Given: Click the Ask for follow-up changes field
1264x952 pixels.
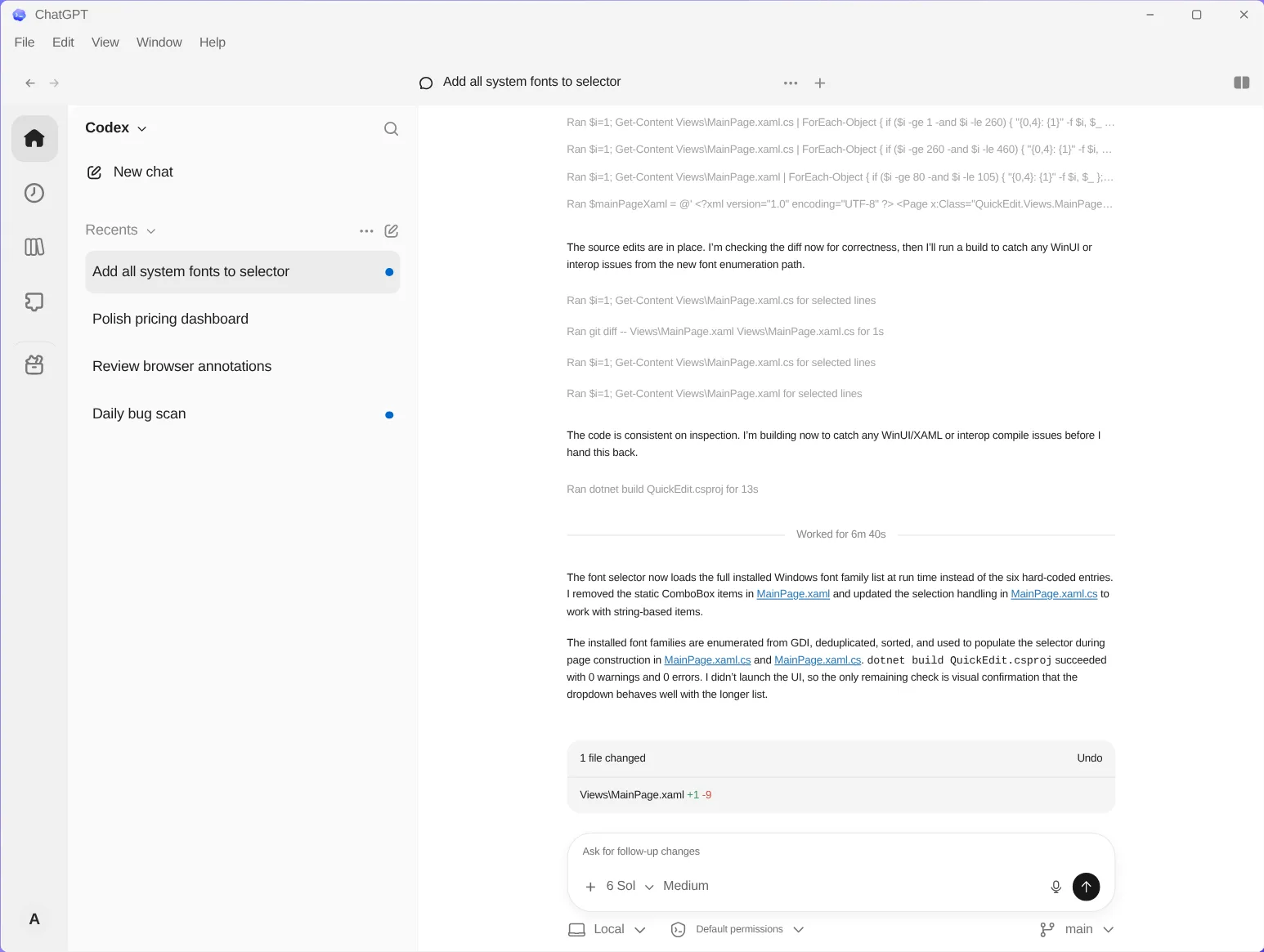Looking at the screenshot, I should pos(840,851).
